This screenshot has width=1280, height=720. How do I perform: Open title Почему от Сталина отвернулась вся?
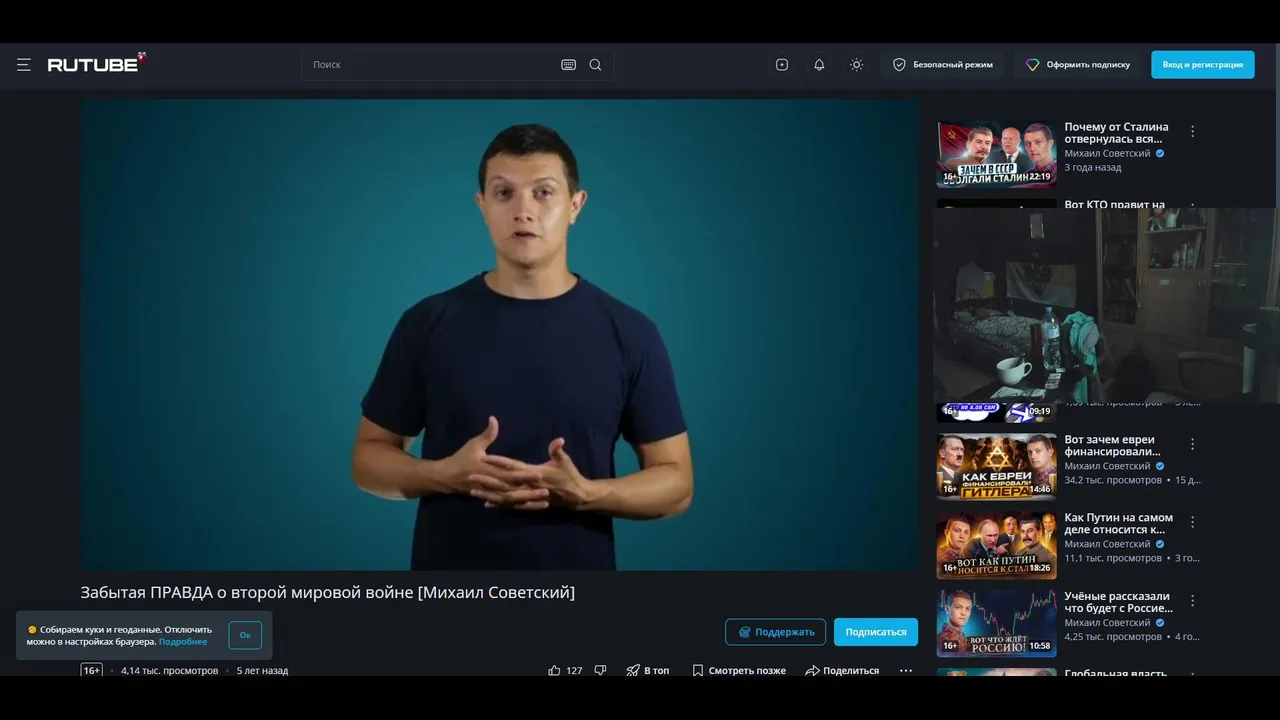pos(1116,133)
